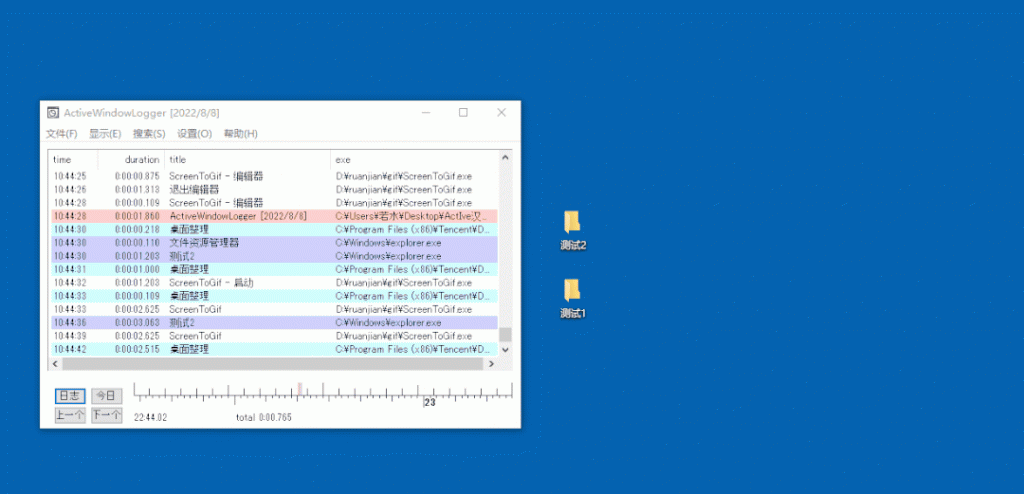Click the C:¥Users¥若水¥Desktop exe path cell
Image resolution: width=1024 pixels, height=494 pixels.
click(411, 216)
